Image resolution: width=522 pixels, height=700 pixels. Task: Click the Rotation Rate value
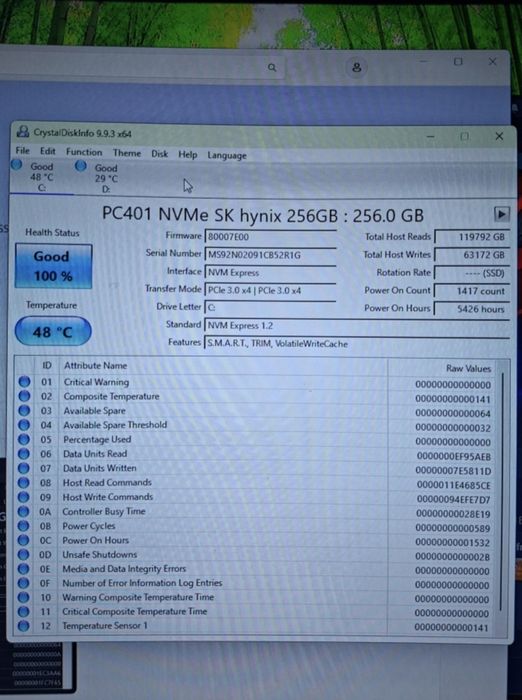click(x=472, y=273)
